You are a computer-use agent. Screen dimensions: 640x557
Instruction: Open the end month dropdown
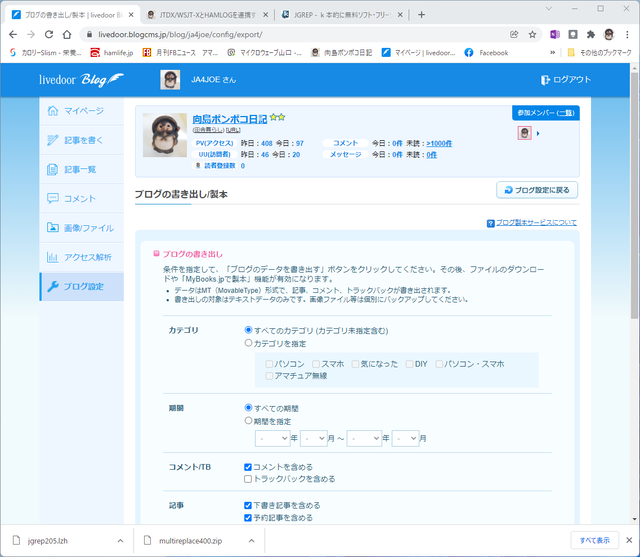[x=405, y=439]
